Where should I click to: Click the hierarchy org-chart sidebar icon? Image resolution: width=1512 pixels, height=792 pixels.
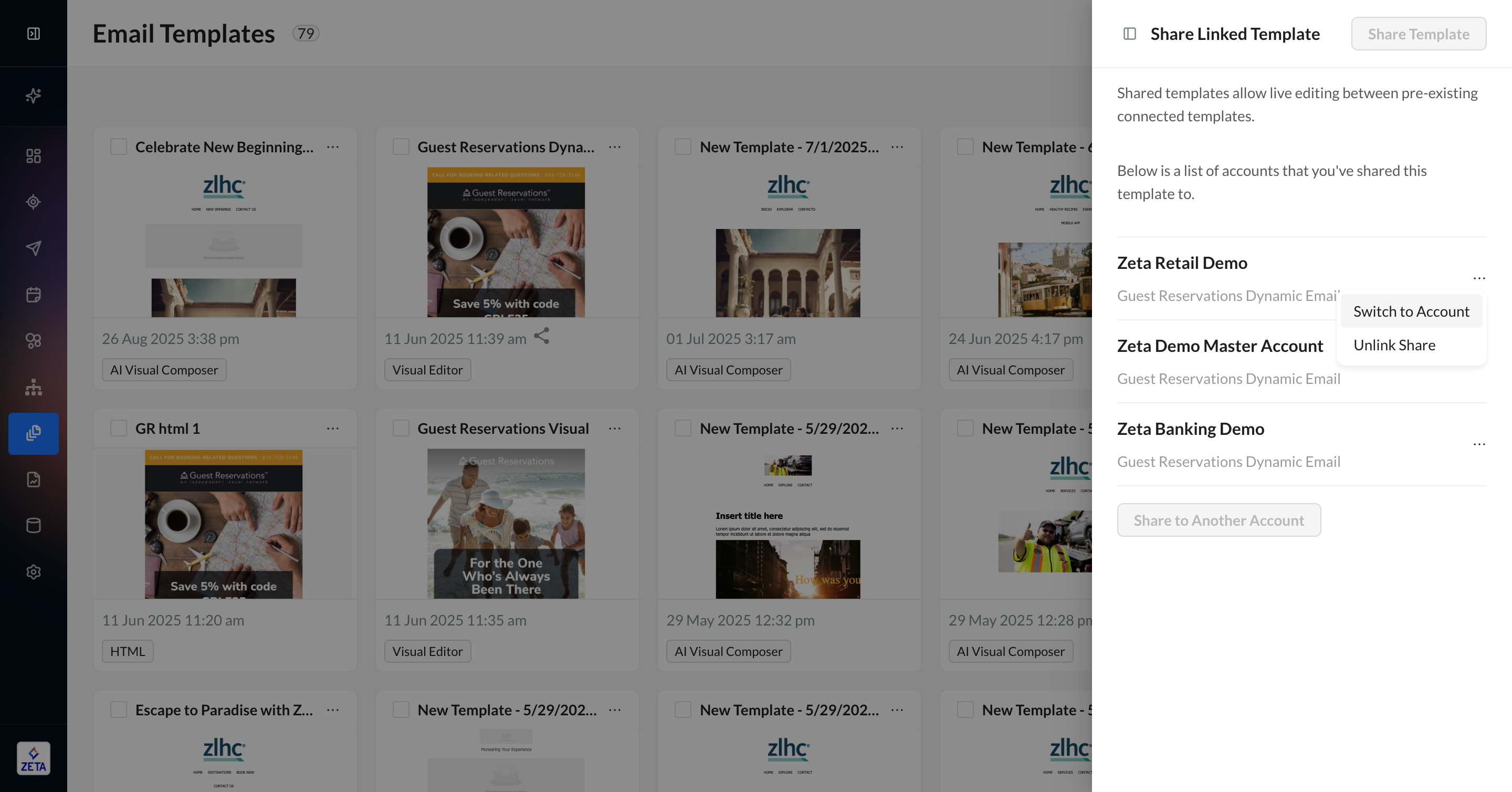(34, 387)
